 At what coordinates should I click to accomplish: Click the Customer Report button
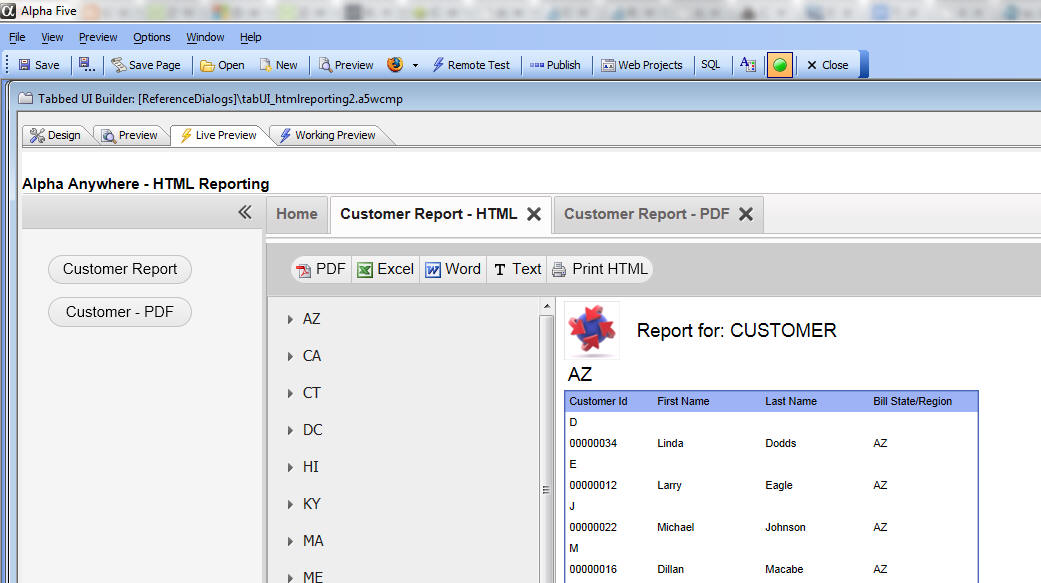tap(120, 269)
